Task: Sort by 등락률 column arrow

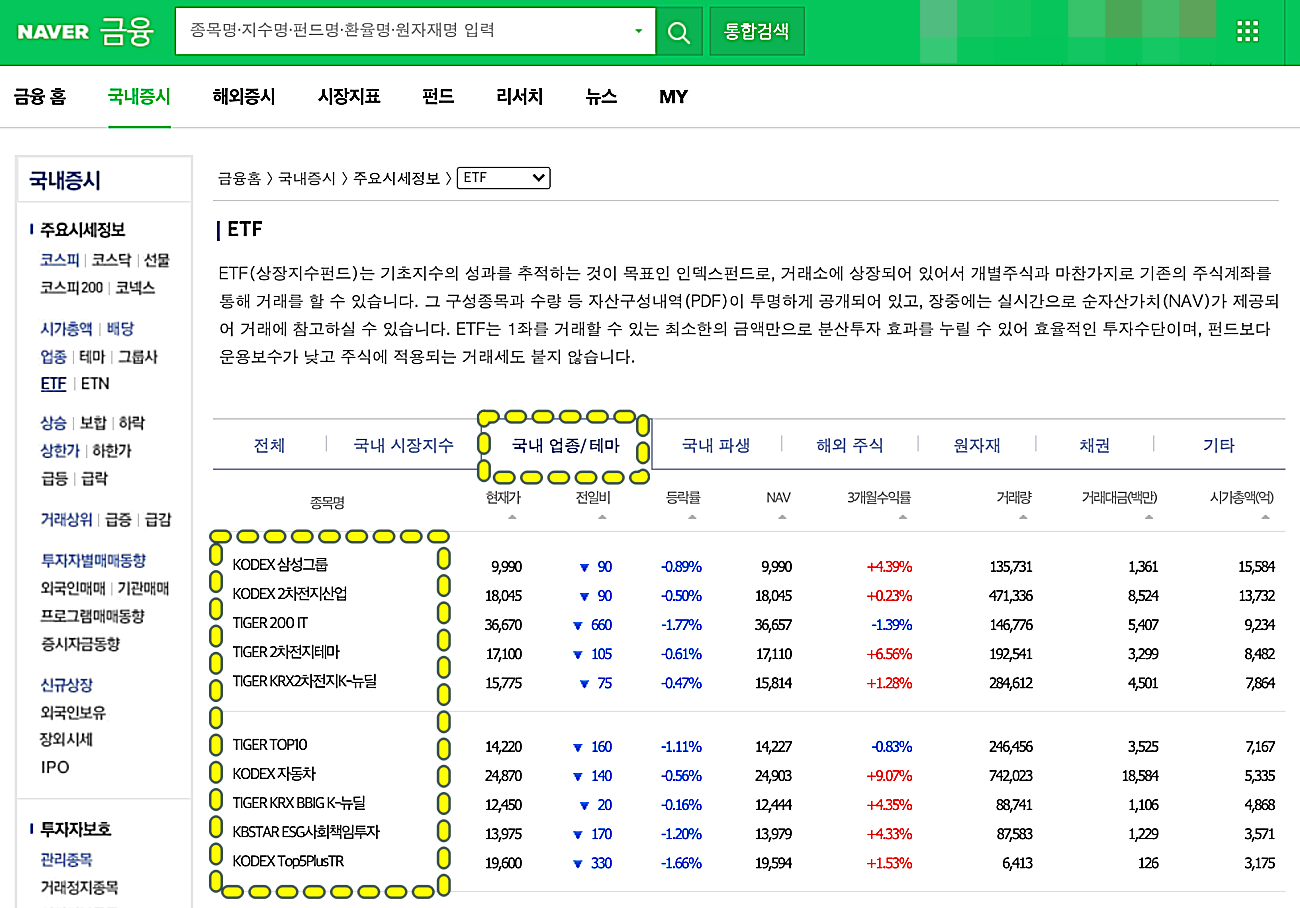Action: point(692,517)
